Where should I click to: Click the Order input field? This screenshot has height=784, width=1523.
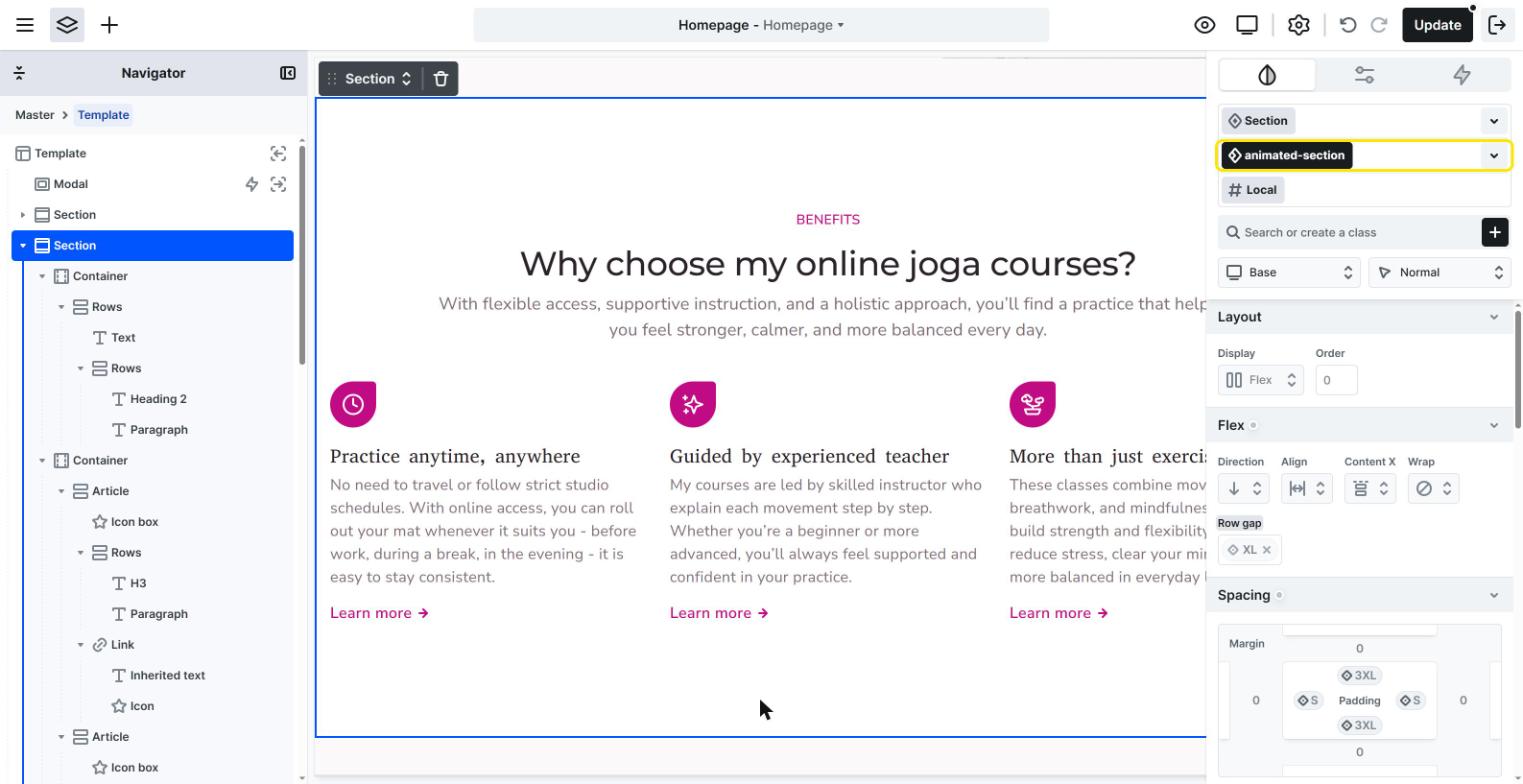pos(1337,380)
